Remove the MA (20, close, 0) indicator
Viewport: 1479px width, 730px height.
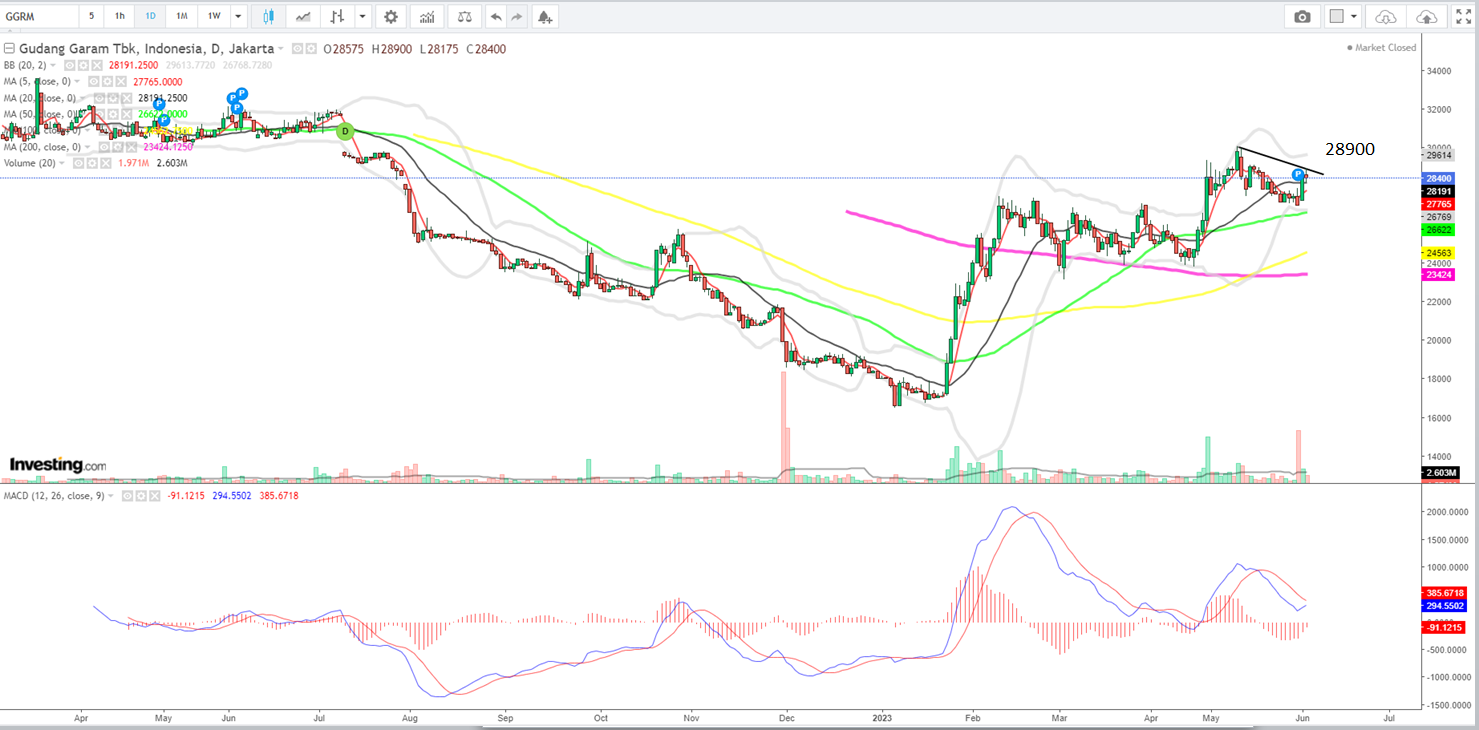pos(127,98)
